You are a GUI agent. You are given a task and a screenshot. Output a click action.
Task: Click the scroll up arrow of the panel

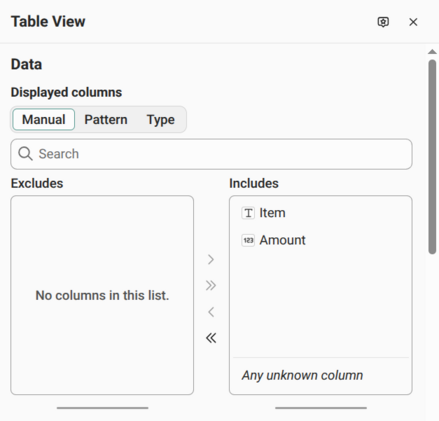(432, 52)
